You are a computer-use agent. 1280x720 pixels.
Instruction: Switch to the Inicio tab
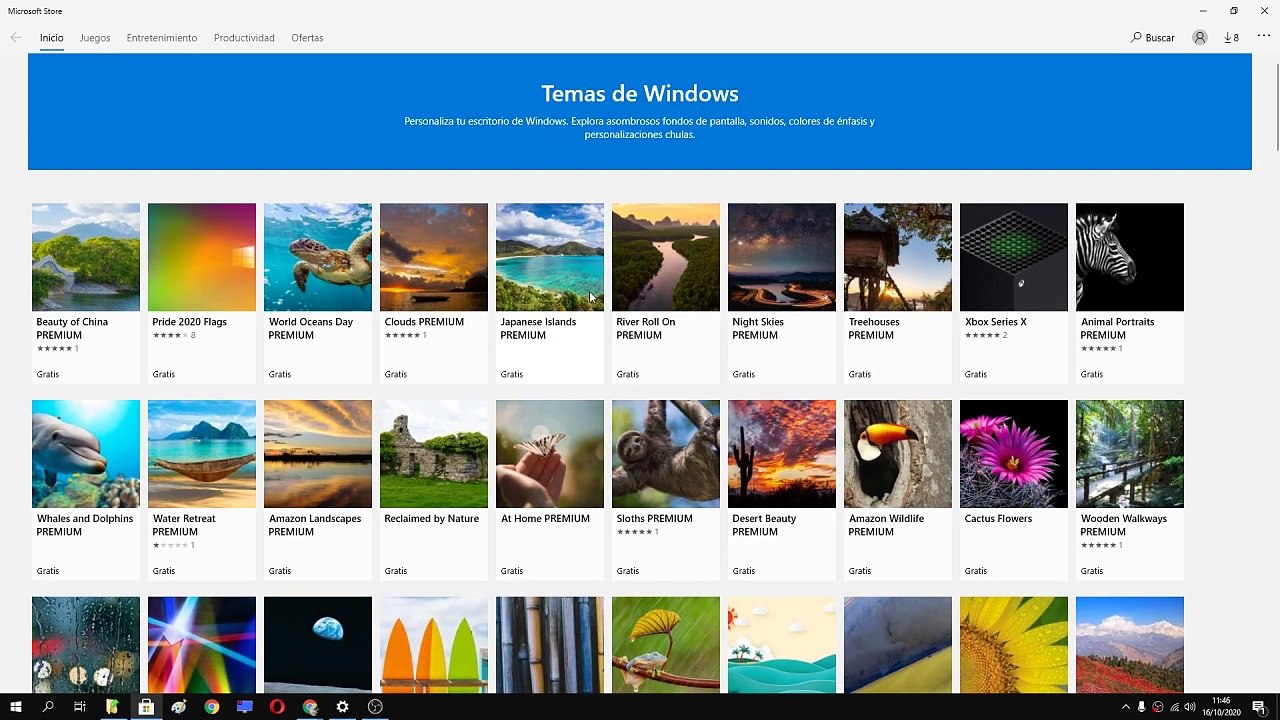pyautogui.click(x=52, y=38)
